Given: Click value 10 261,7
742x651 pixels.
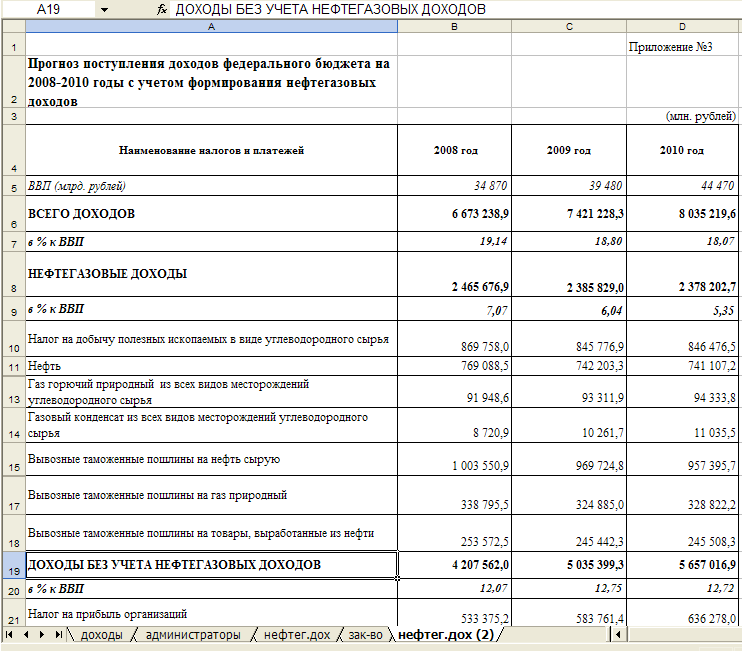Looking at the screenshot, I should pos(569,425).
